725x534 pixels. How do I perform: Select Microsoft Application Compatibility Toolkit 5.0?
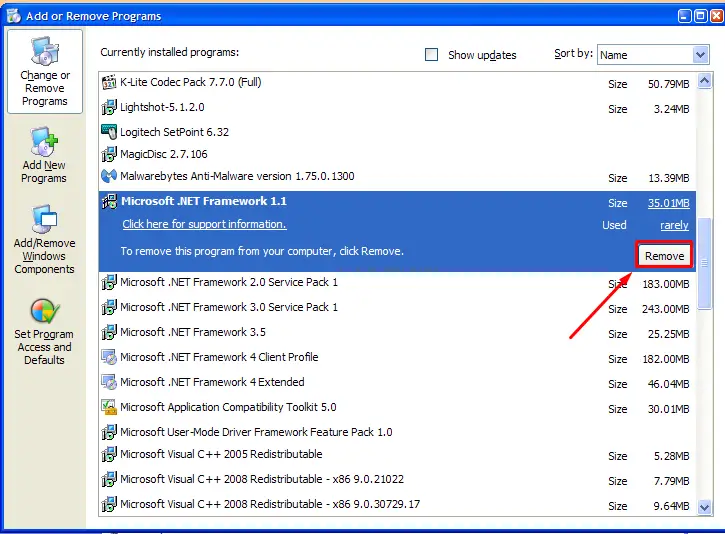tap(397, 407)
